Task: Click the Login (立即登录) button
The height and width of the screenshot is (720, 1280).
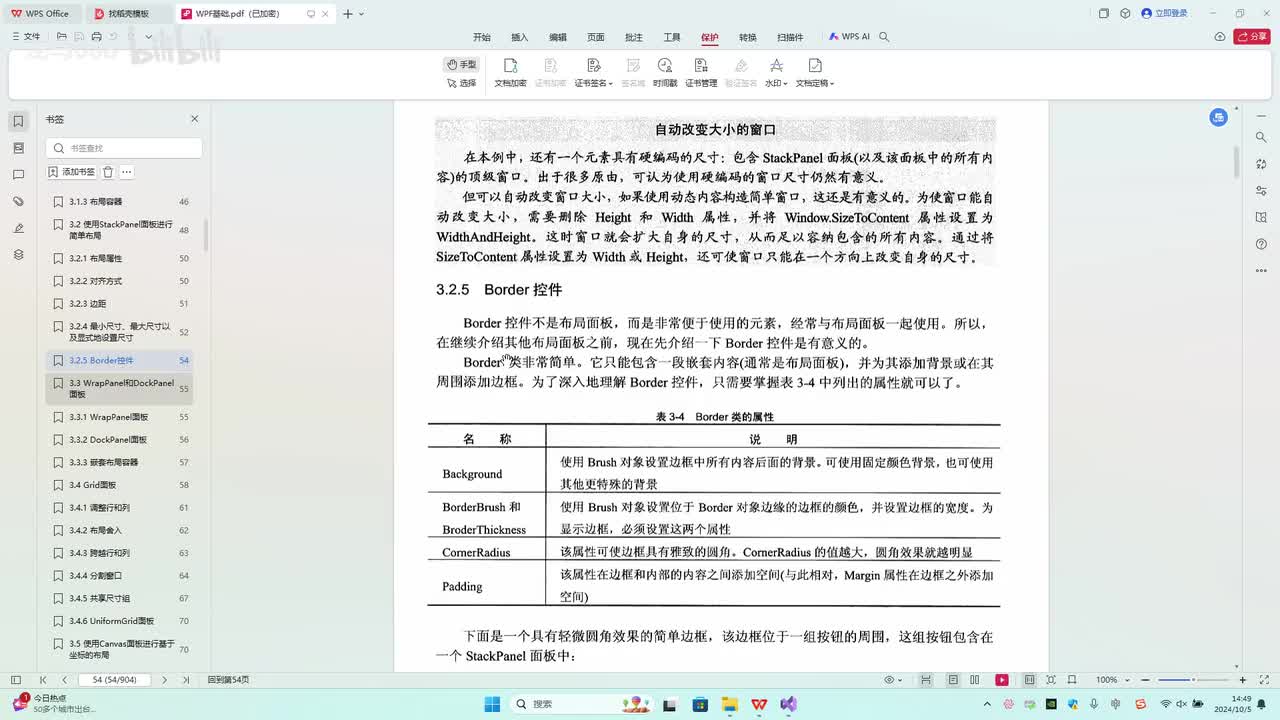Action: (x=1164, y=13)
